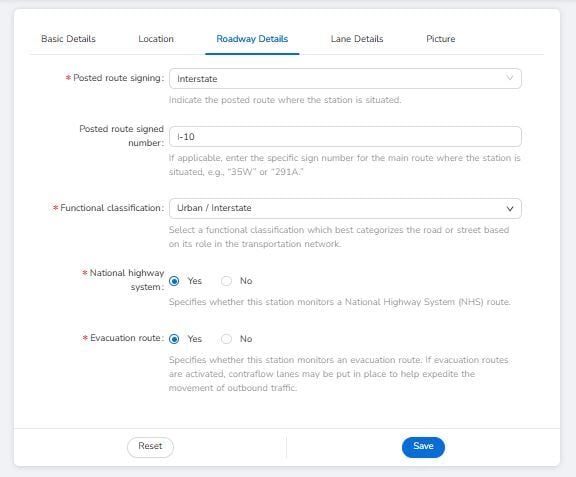Select Yes for Evacuation route
576x477 pixels.
[174, 339]
